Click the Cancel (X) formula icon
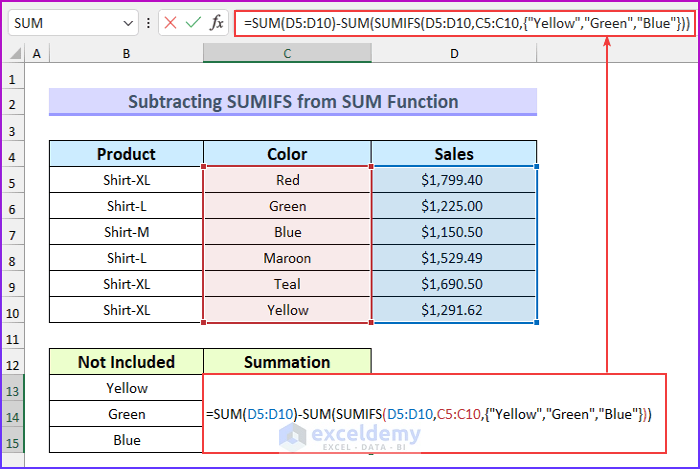700x469 pixels. click(171, 23)
